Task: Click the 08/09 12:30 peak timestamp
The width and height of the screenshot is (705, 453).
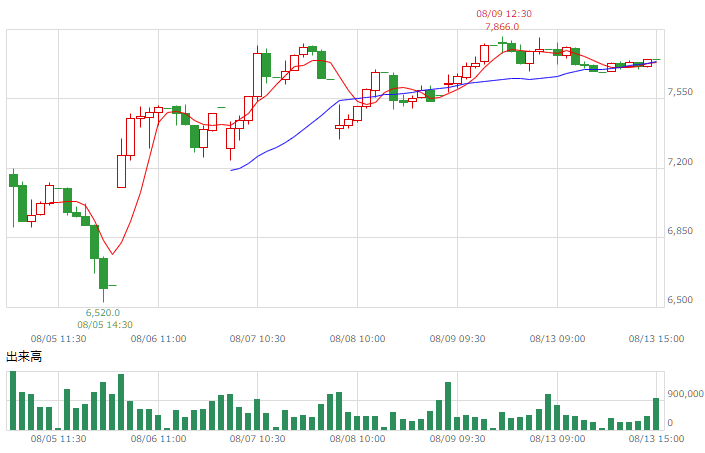Action: click(504, 13)
